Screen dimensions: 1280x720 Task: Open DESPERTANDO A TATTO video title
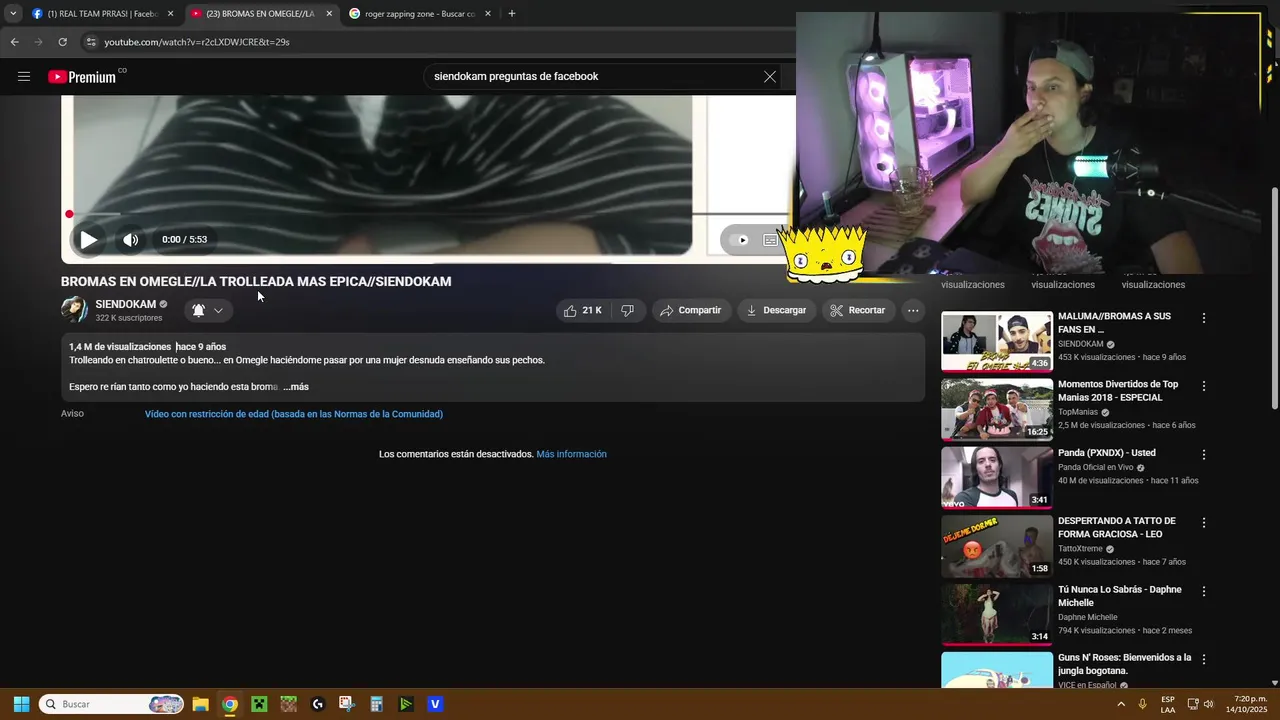[x=1116, y=527]
